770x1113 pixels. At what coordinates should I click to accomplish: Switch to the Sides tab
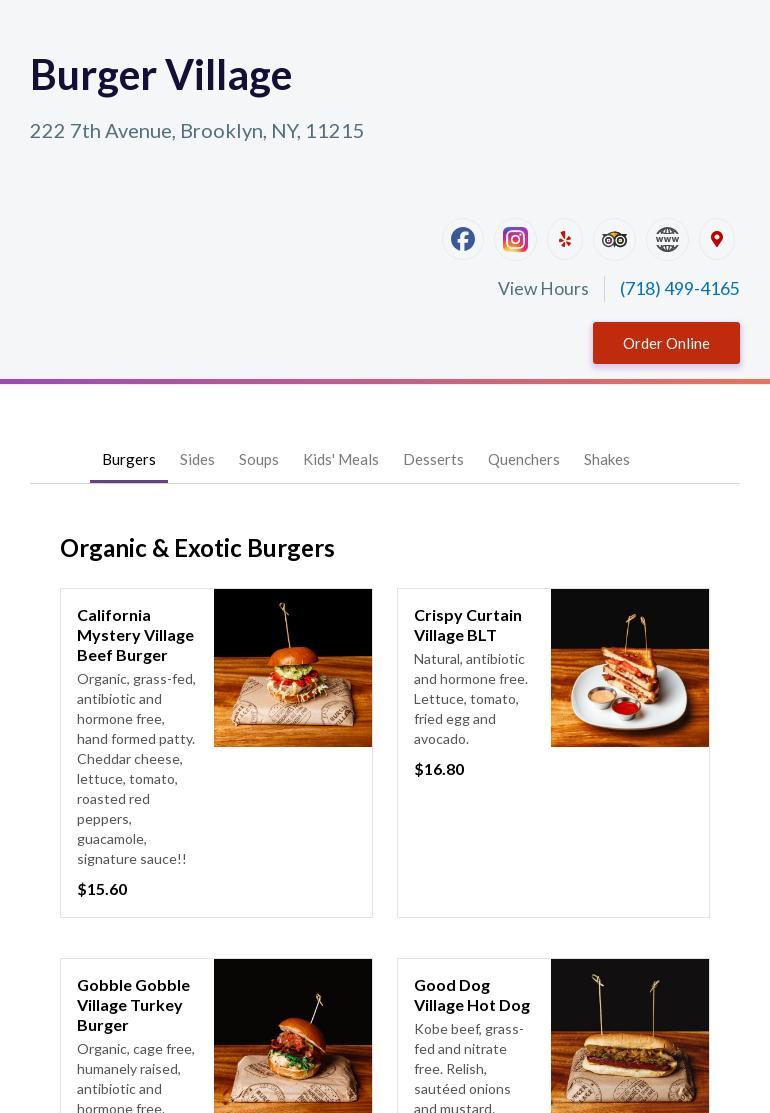tap(197, 460)
